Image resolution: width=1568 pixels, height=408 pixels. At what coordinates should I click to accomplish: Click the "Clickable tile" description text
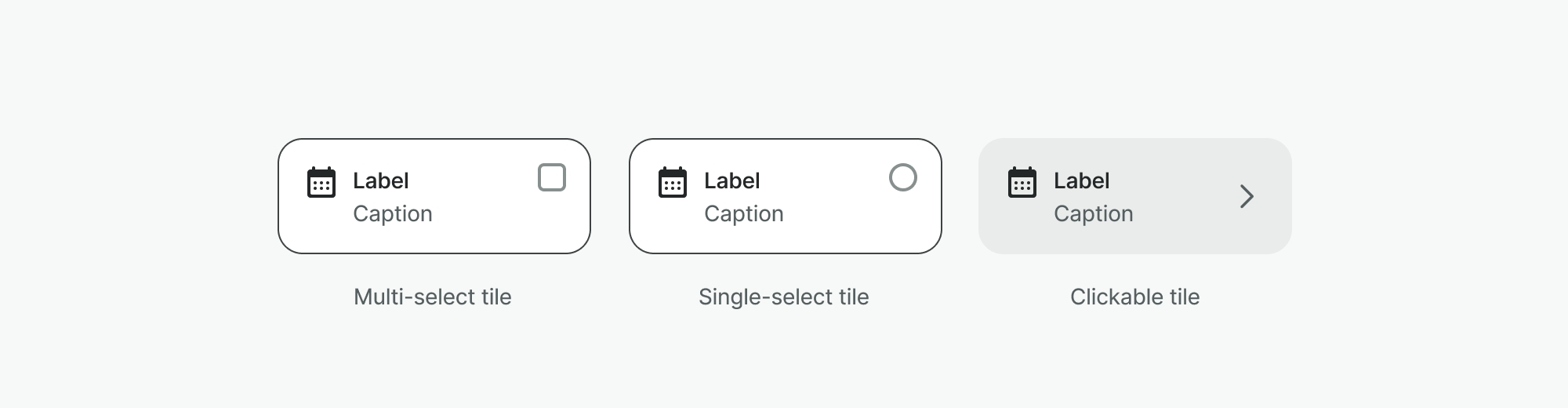[x=1135, y=297]
